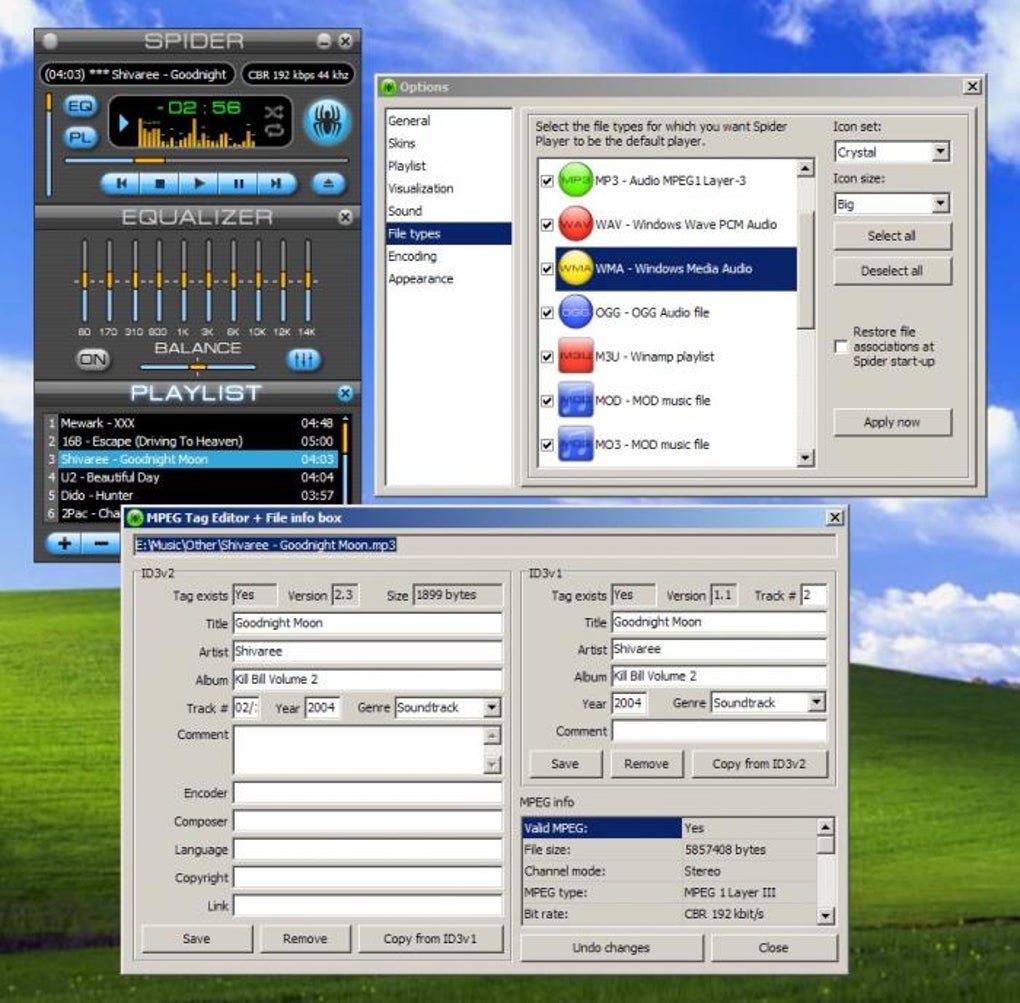This screenshot has width=1020, height=1003.
Task: Click the M3U playlist file type icon
Action: [x=575, y=356]
